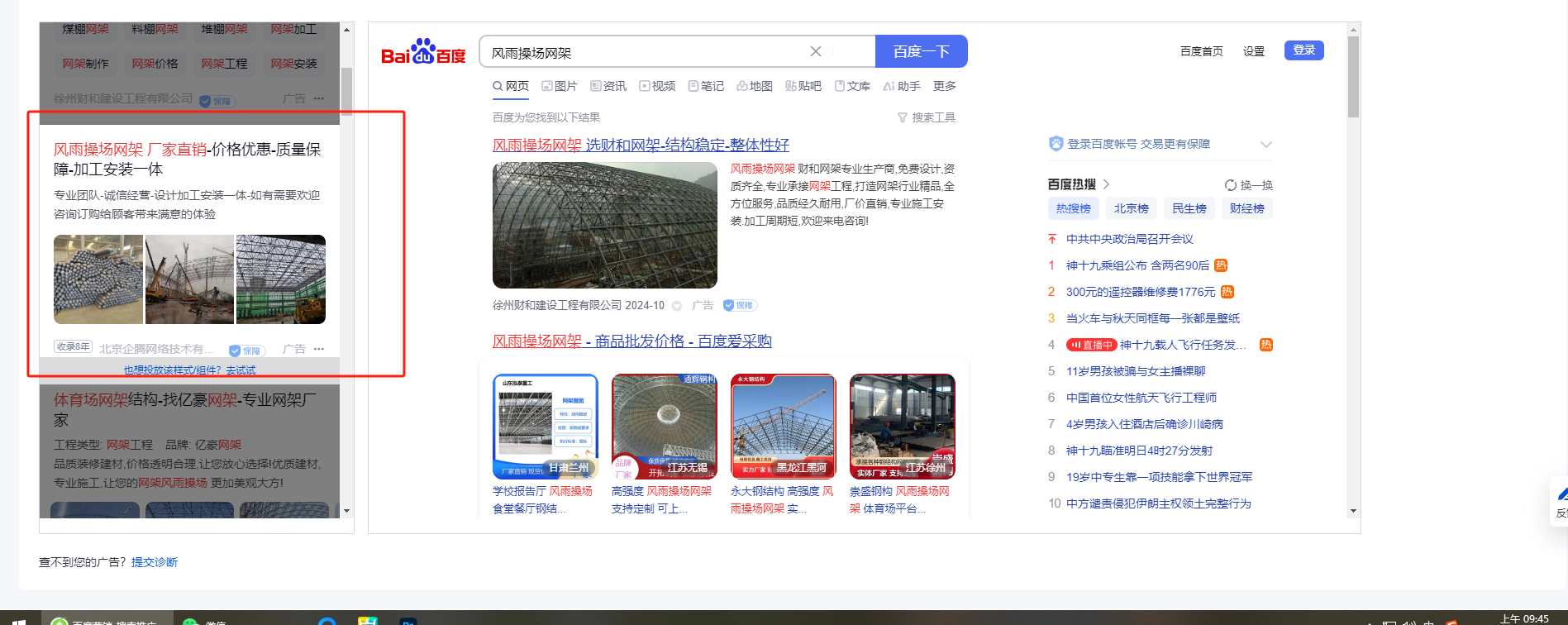
Task: Click the 贴 icon beside 贴吧
Action: pyautogui.click(x=791, y=86)
